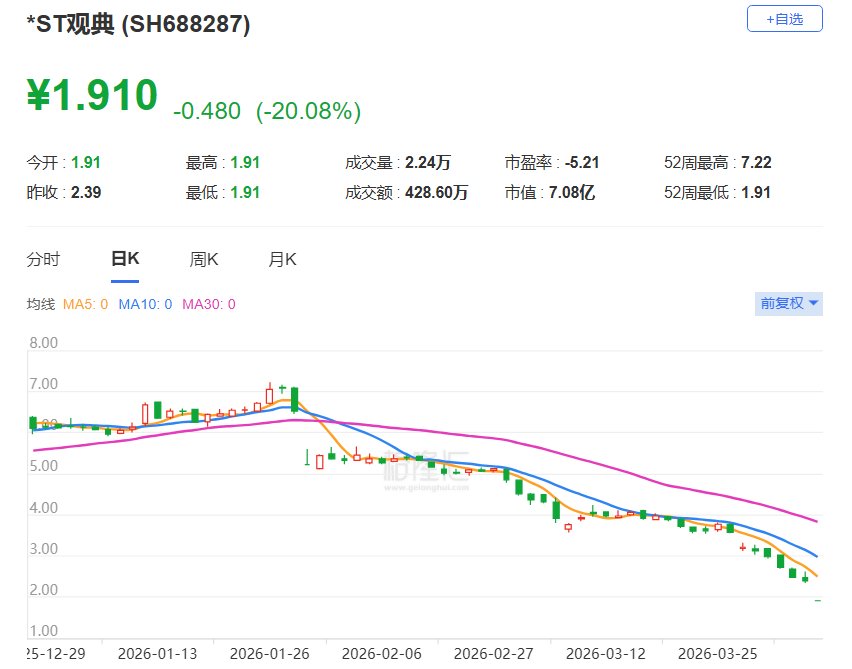The image size is (852, 669).
Task: Click the 1.00 price axis label
Action: click(43, 631)
